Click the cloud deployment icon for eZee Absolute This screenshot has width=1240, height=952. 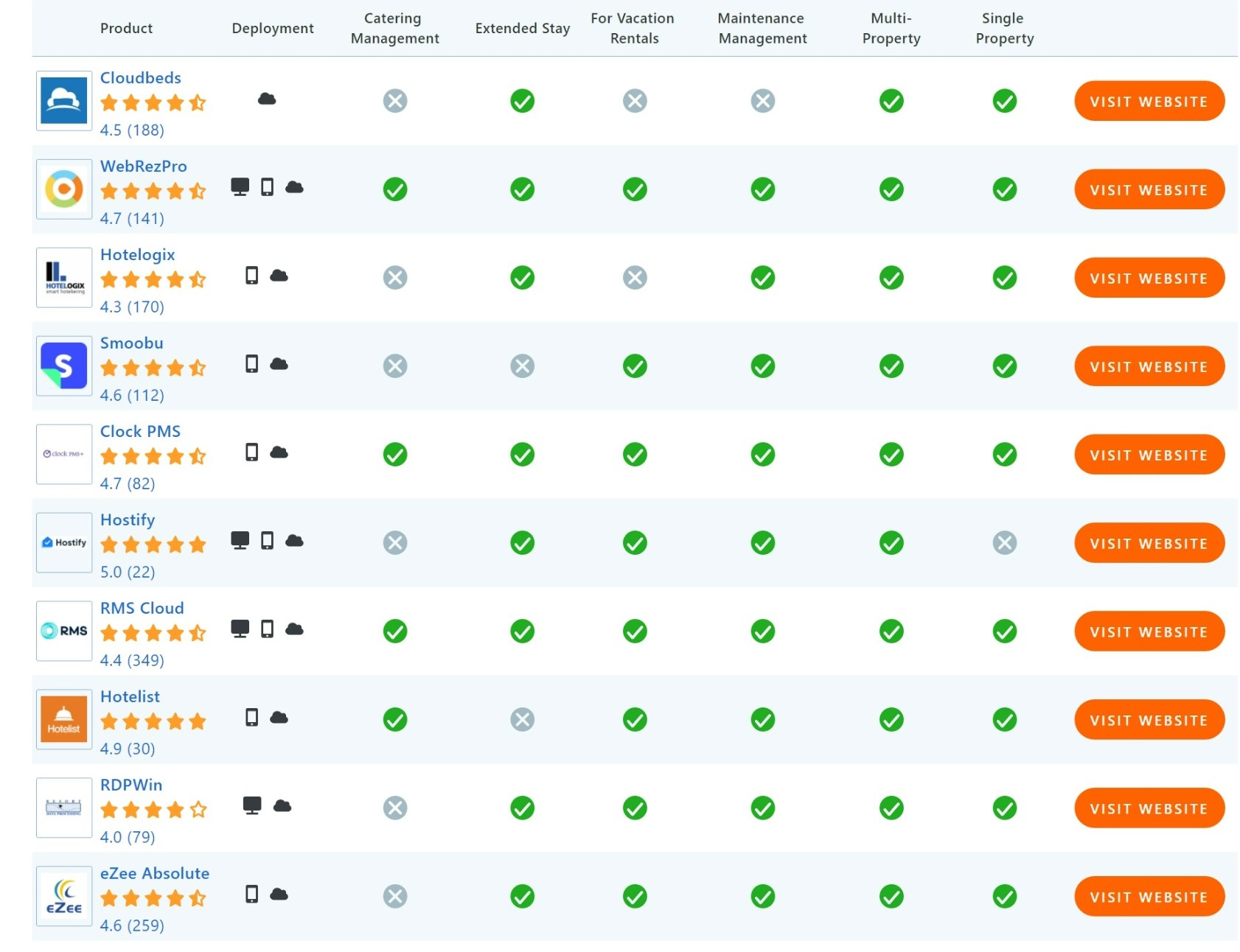pos(279,895)
